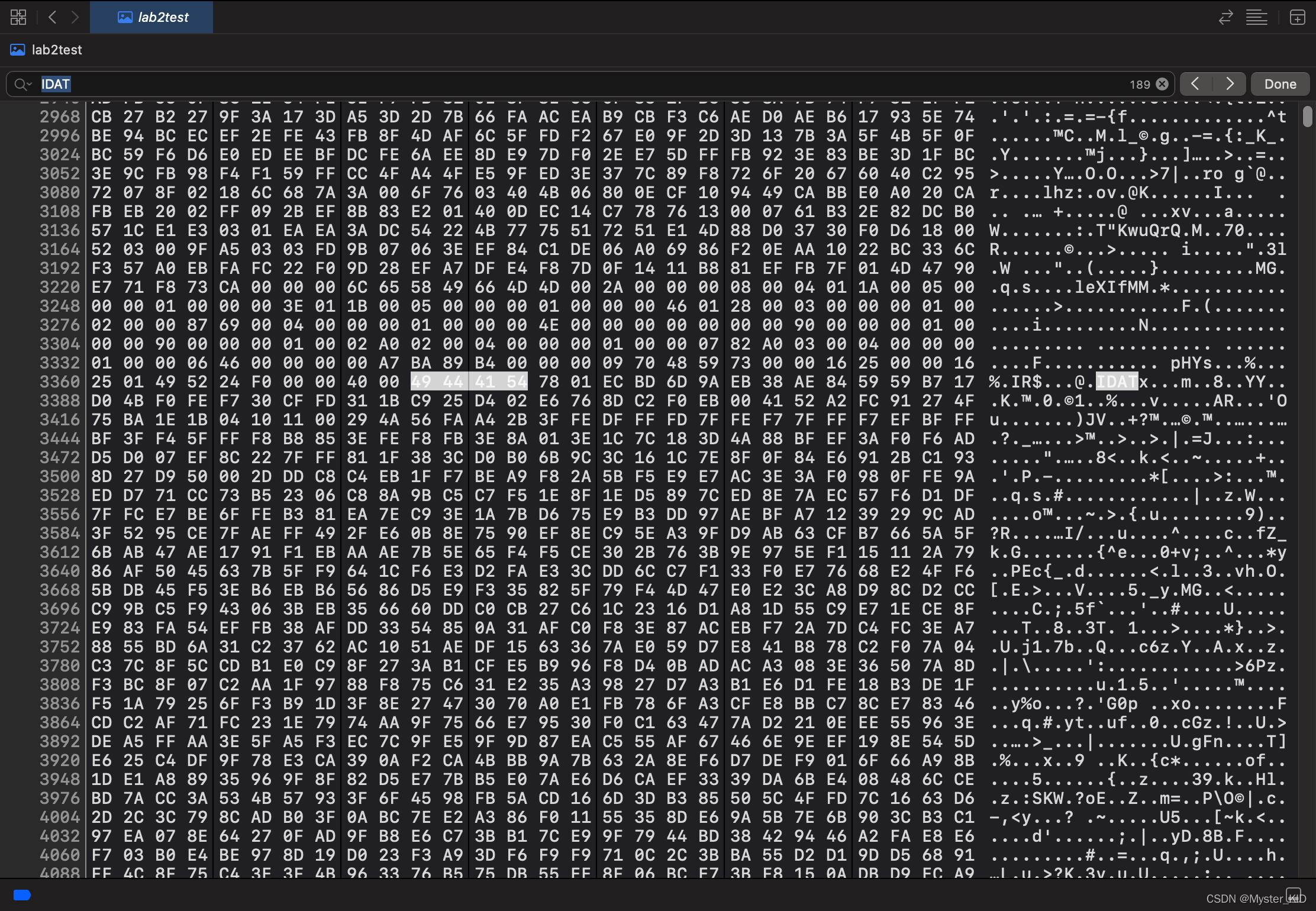Jump to previous IDAT search match
This screenshot has width=1316, height=911.
point(1195,84)
